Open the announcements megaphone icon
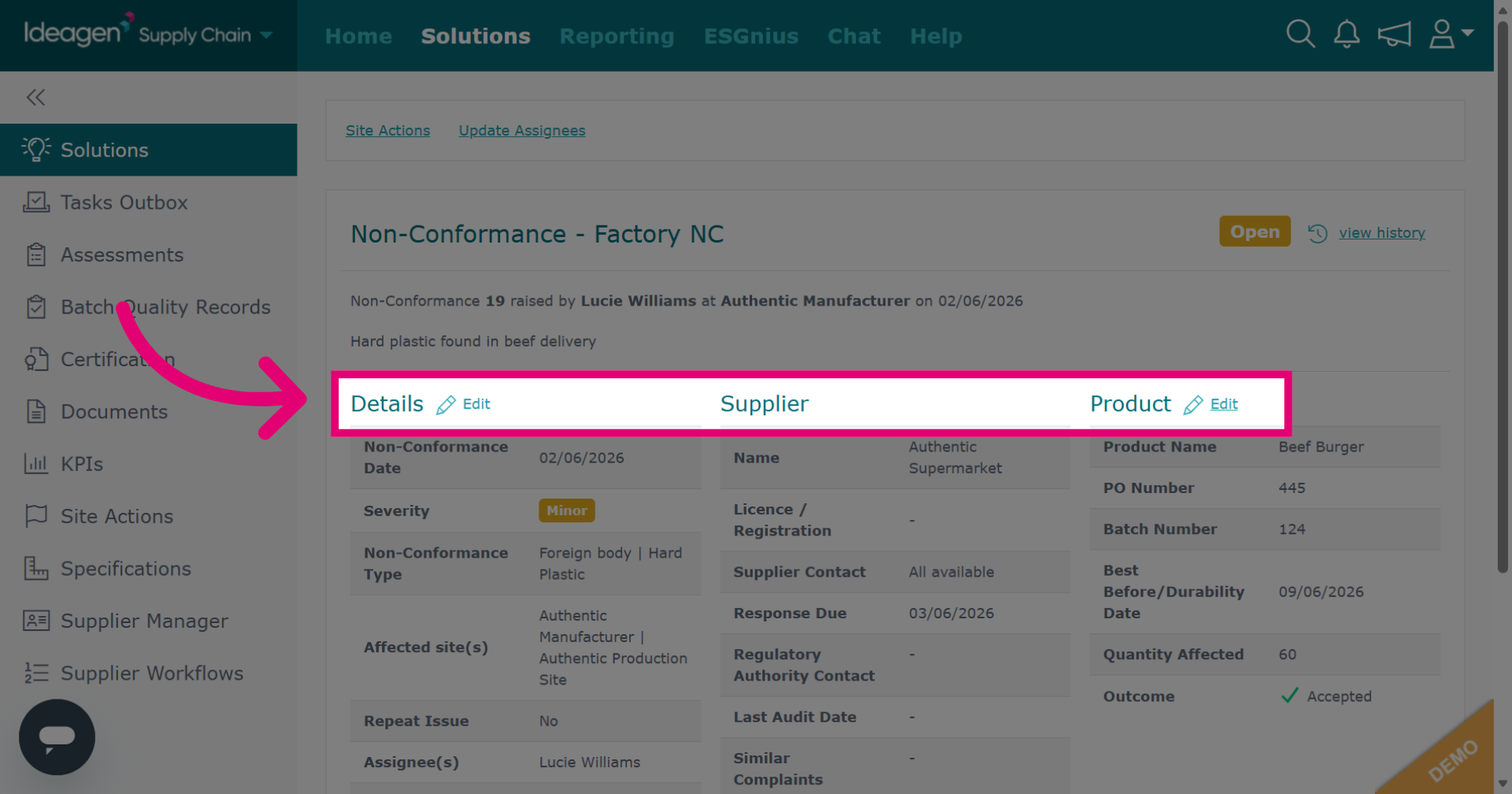The height and width of the screenshot is (794, 1512). coord(1394,34)
